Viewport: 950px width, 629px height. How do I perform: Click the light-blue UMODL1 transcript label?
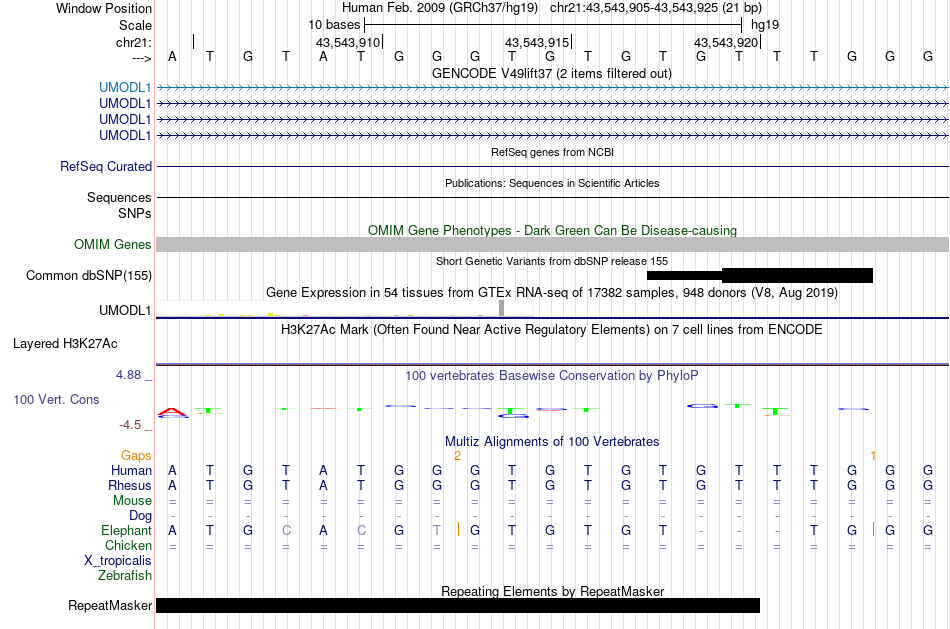(125, 88)
